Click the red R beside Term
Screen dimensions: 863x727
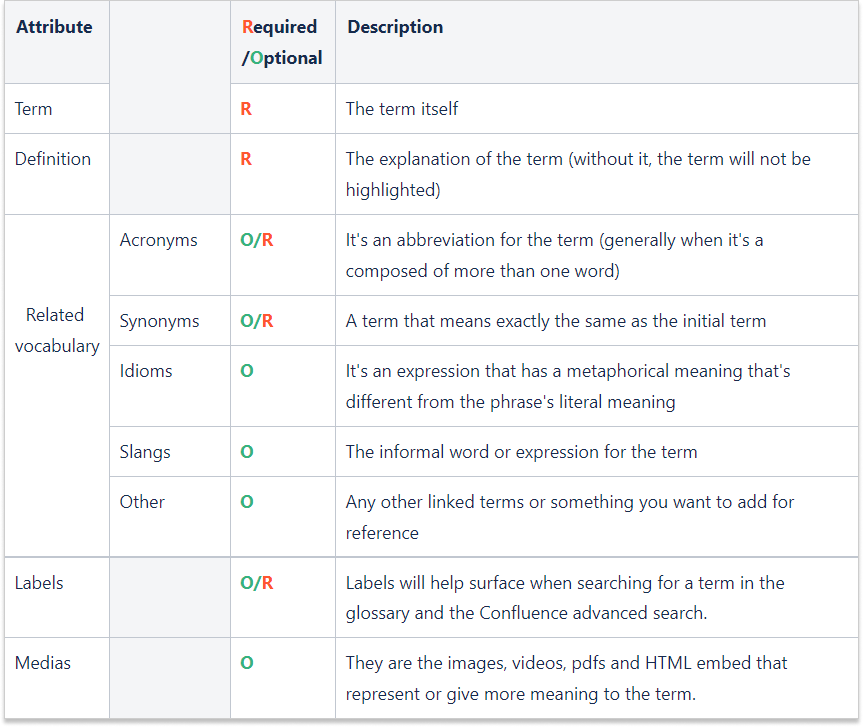tap(246, 108)
